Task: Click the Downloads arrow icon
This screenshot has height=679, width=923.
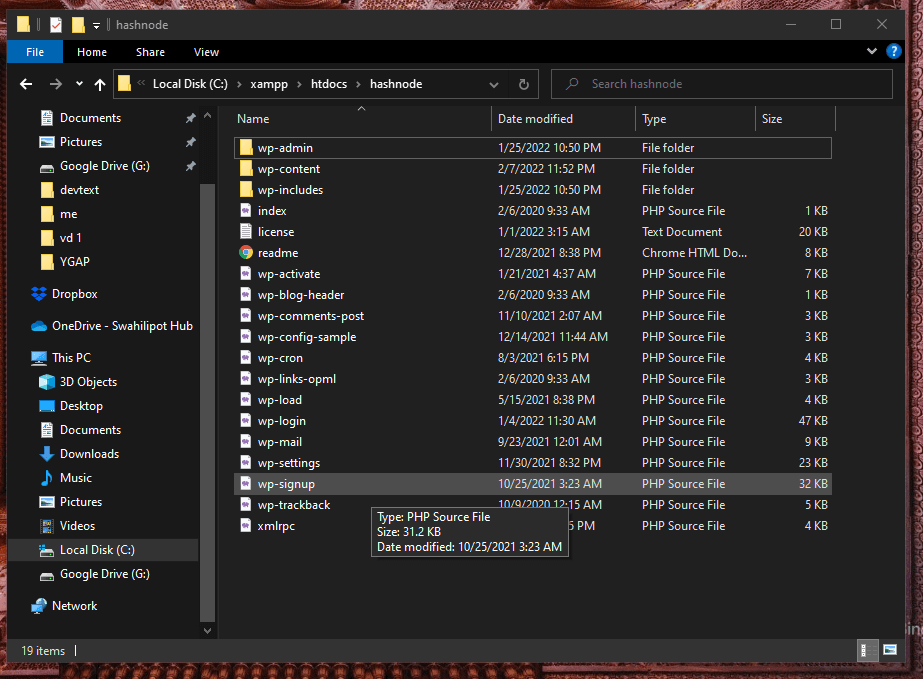Action: coord(47,454)
